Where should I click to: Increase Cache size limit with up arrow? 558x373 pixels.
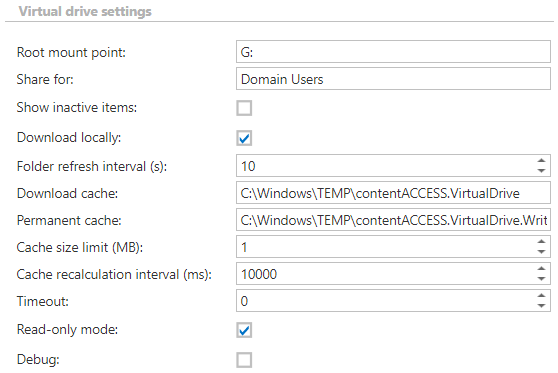541,242
